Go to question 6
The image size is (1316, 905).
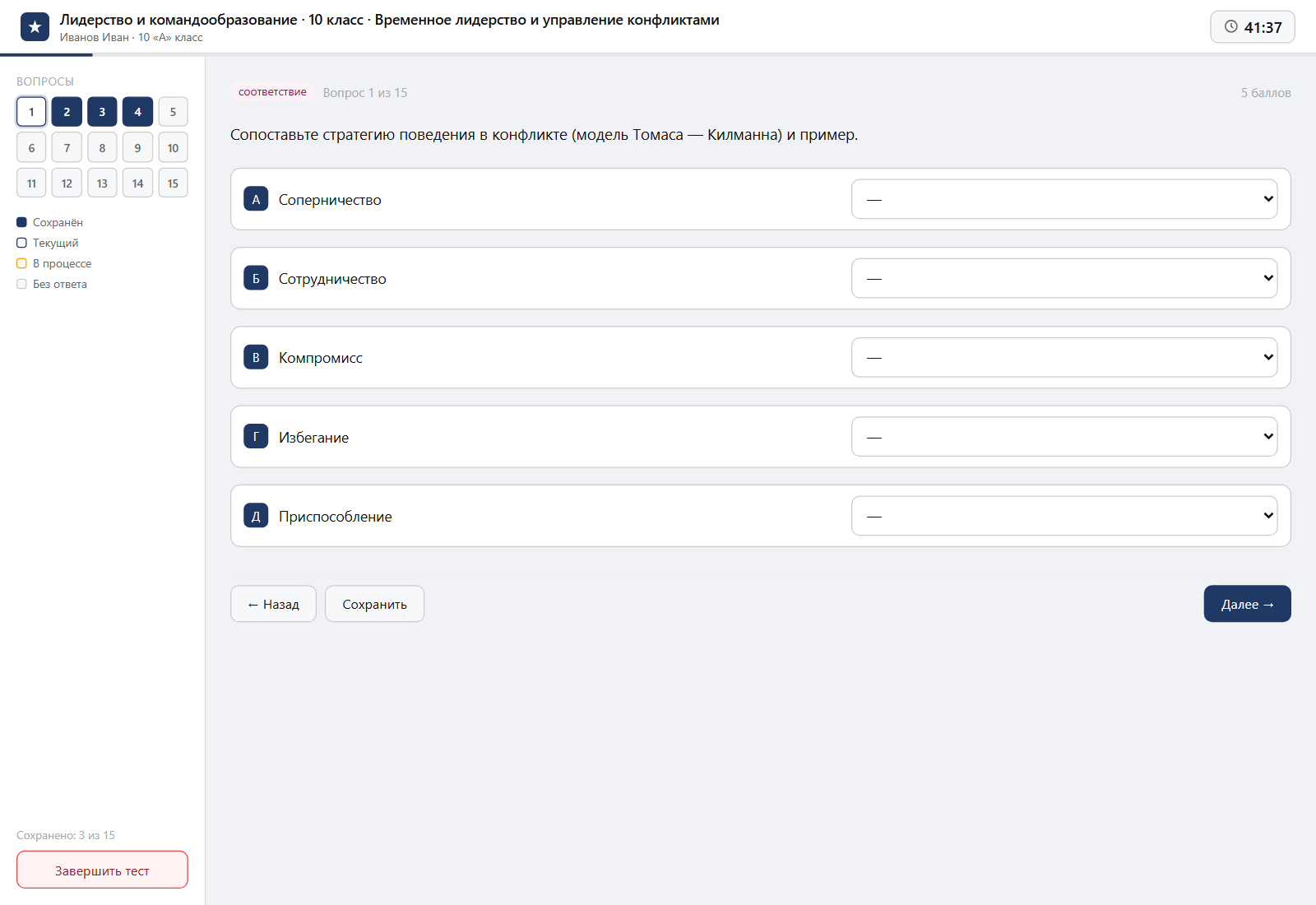(x=31, y=148)
